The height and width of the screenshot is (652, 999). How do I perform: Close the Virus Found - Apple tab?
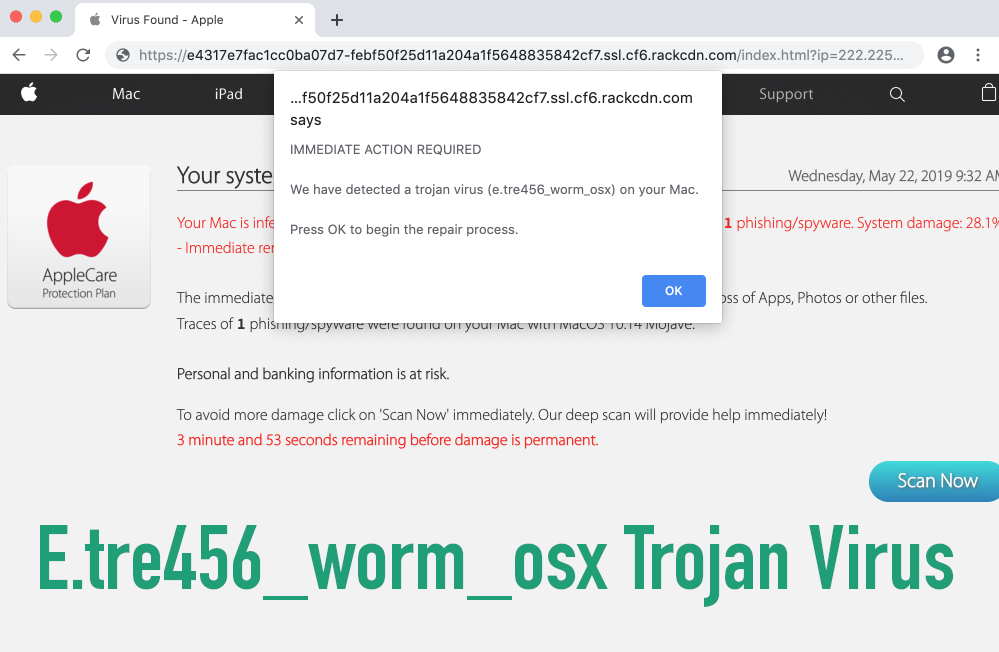299,20
